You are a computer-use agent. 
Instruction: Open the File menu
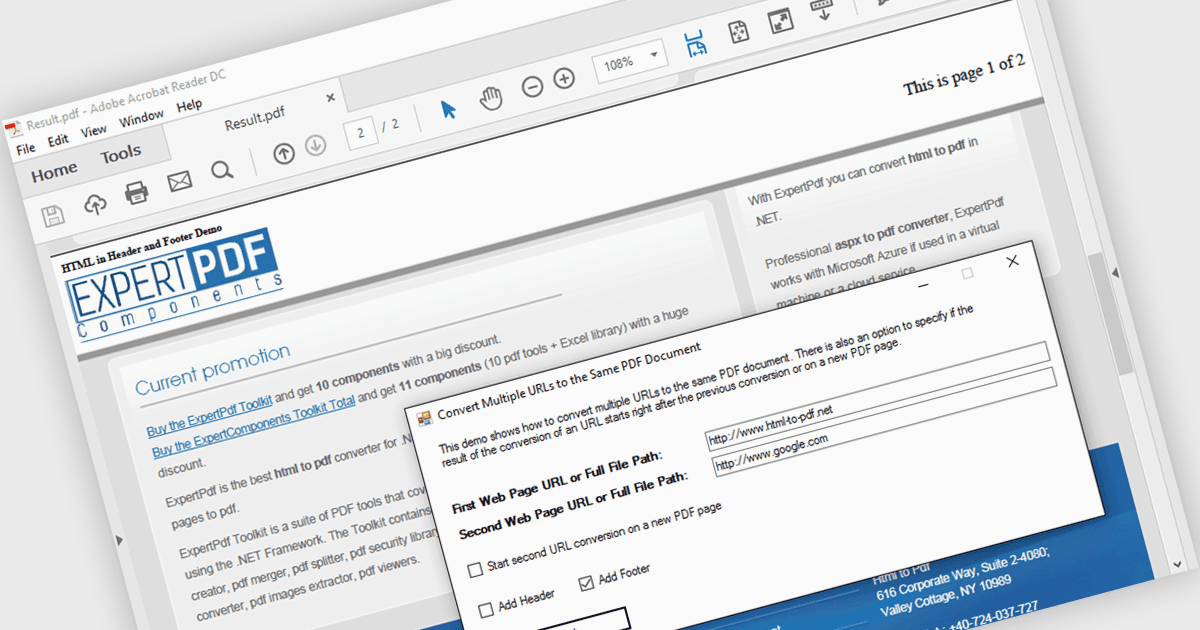tap(26, 148)
